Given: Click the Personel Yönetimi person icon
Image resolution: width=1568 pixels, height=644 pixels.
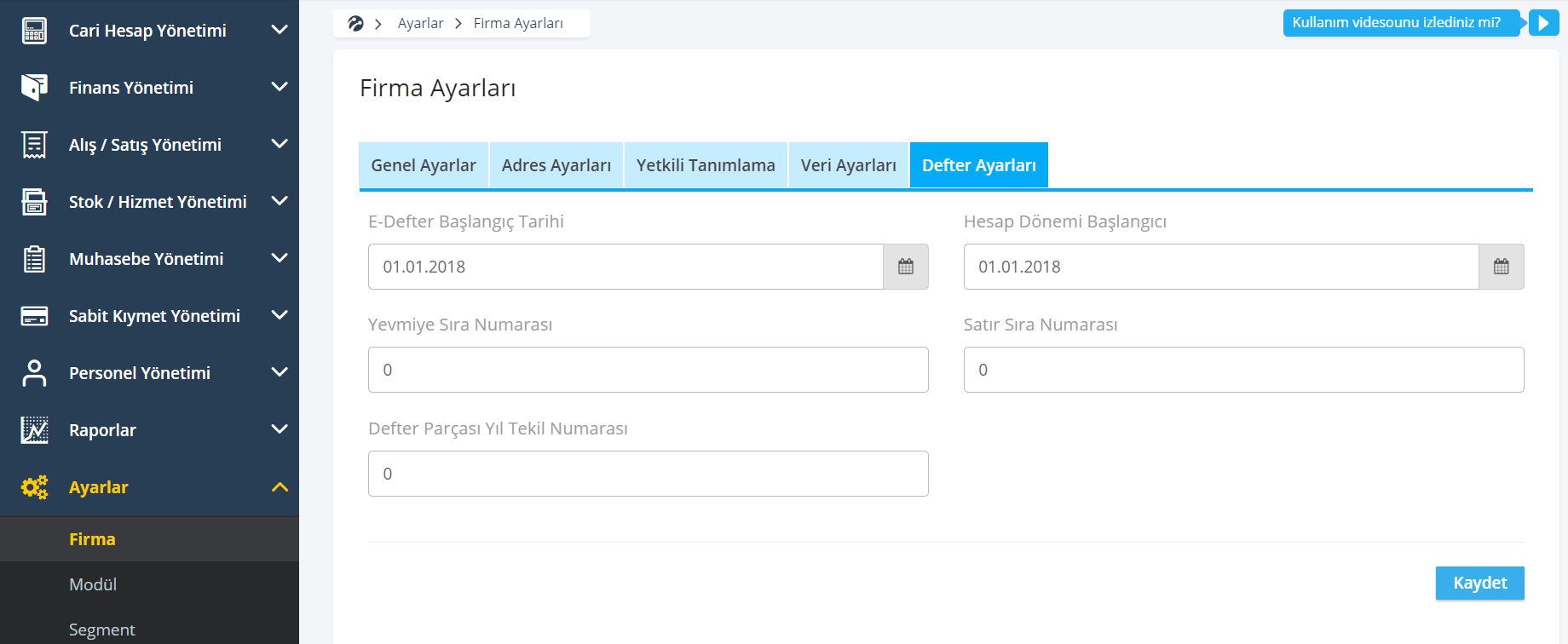Looking at the screenshot, I should point(34,373).
